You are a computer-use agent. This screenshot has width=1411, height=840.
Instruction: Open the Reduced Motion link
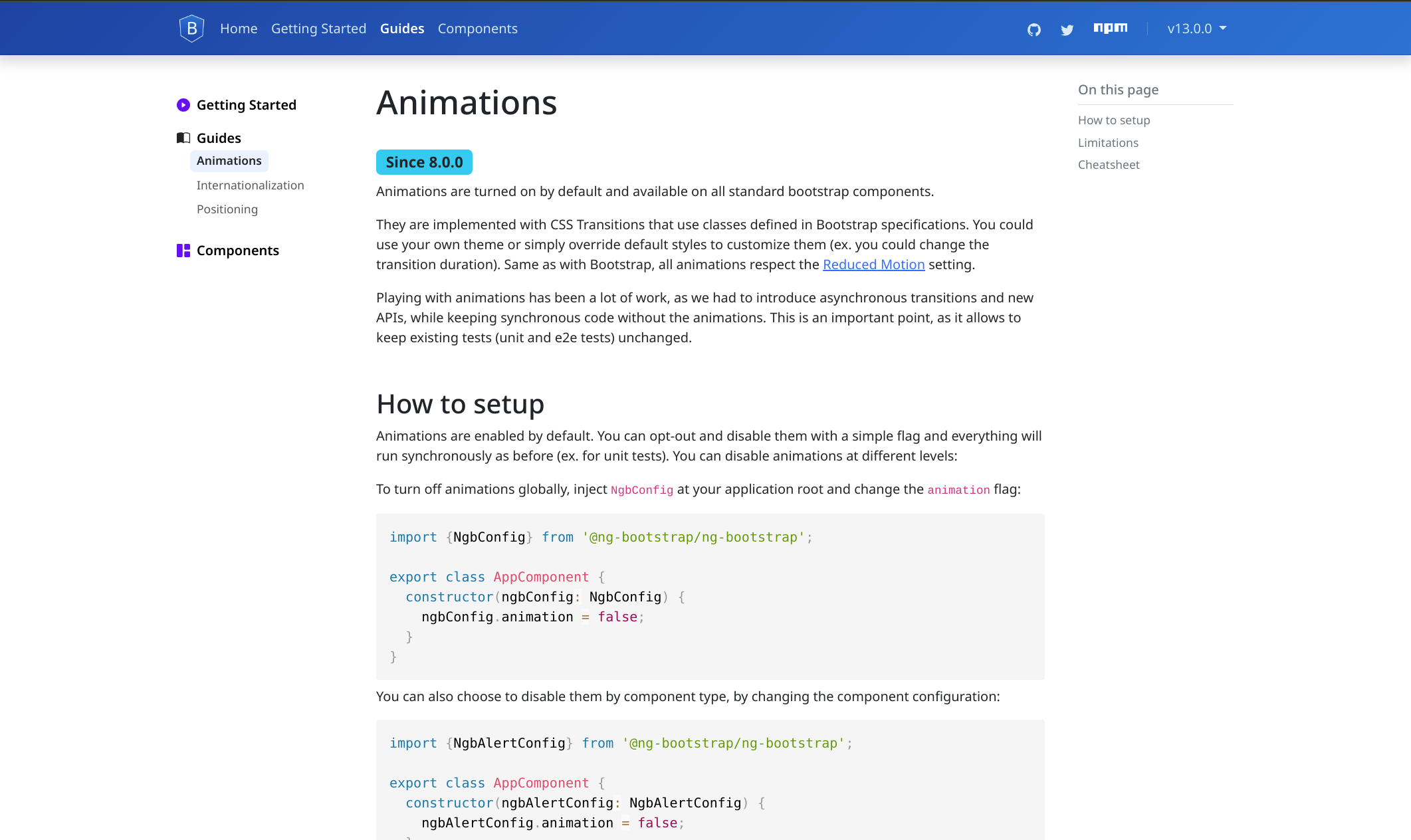coord(873,264)
